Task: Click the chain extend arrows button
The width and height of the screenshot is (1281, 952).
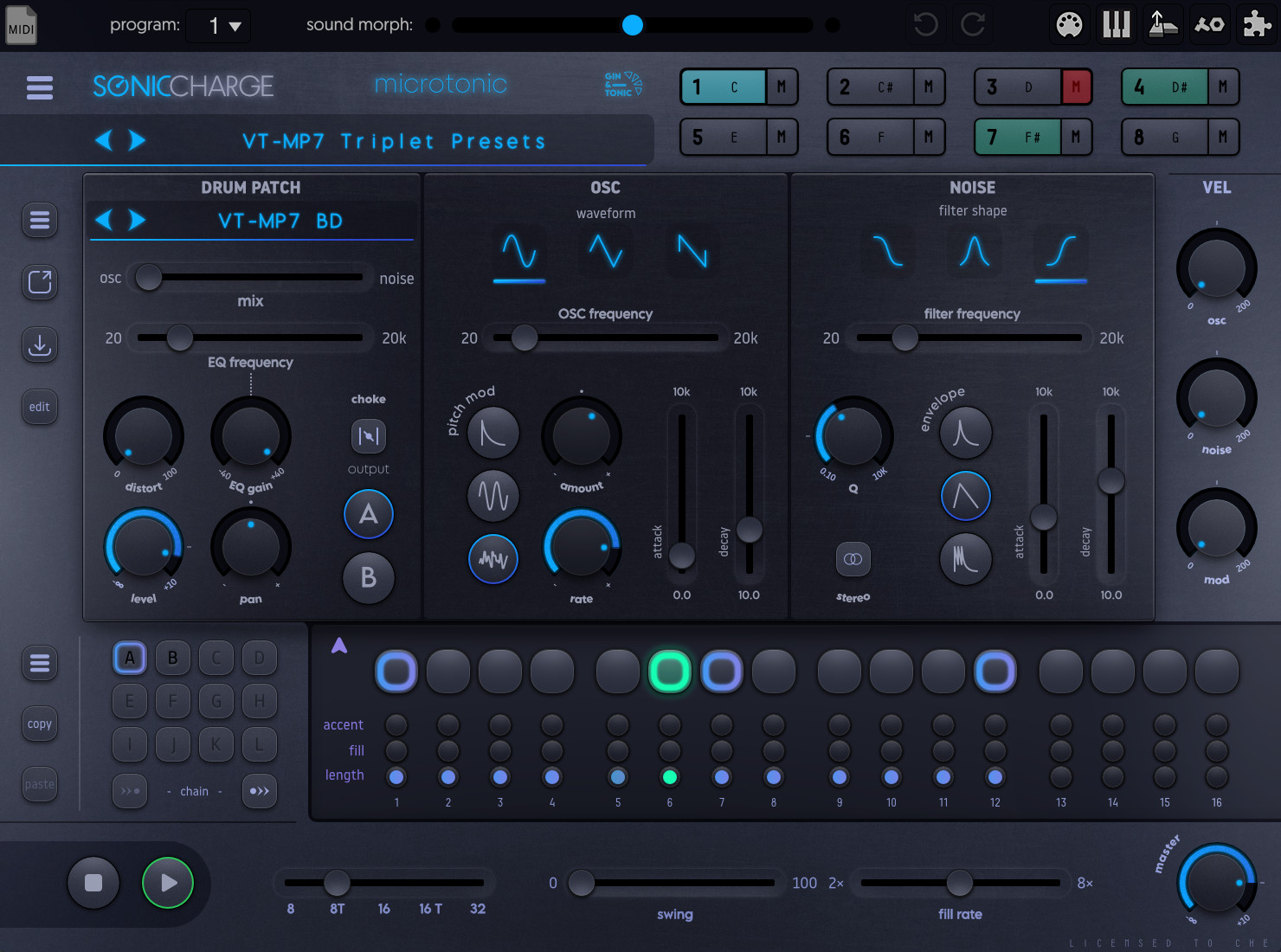Action: (x=260, y=791)
